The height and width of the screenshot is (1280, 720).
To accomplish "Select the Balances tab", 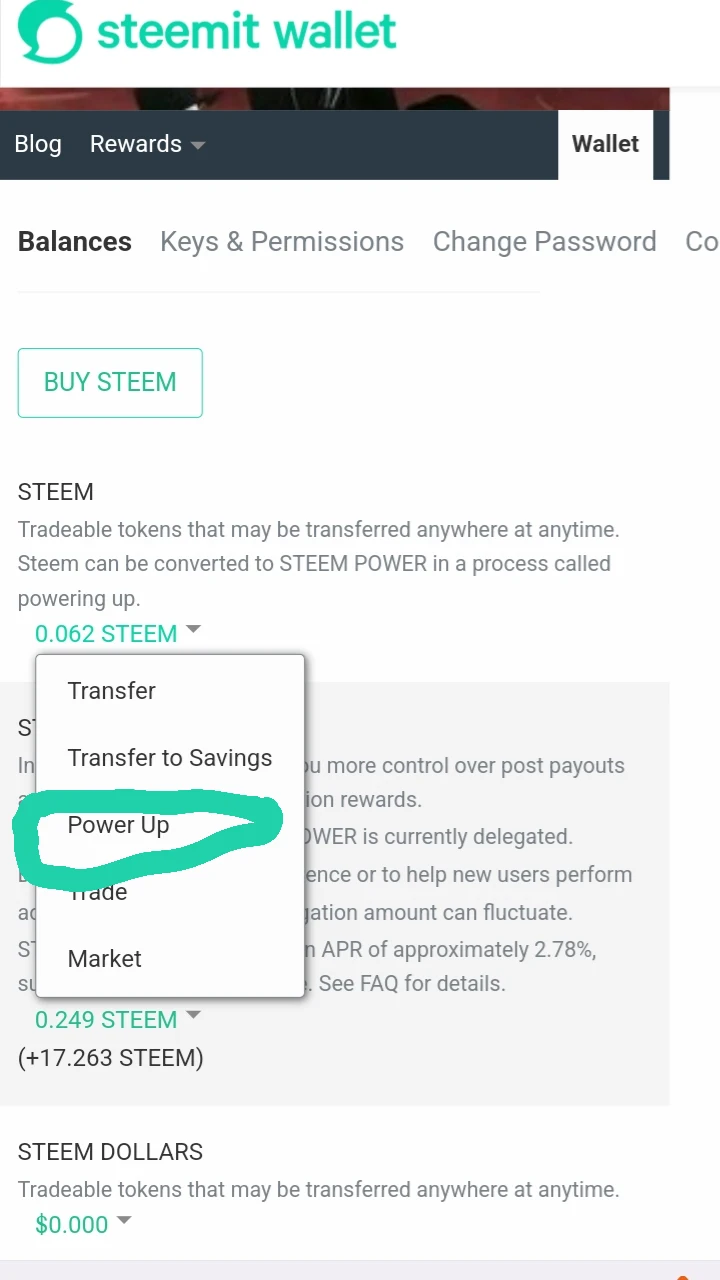I will pos(75,242).
